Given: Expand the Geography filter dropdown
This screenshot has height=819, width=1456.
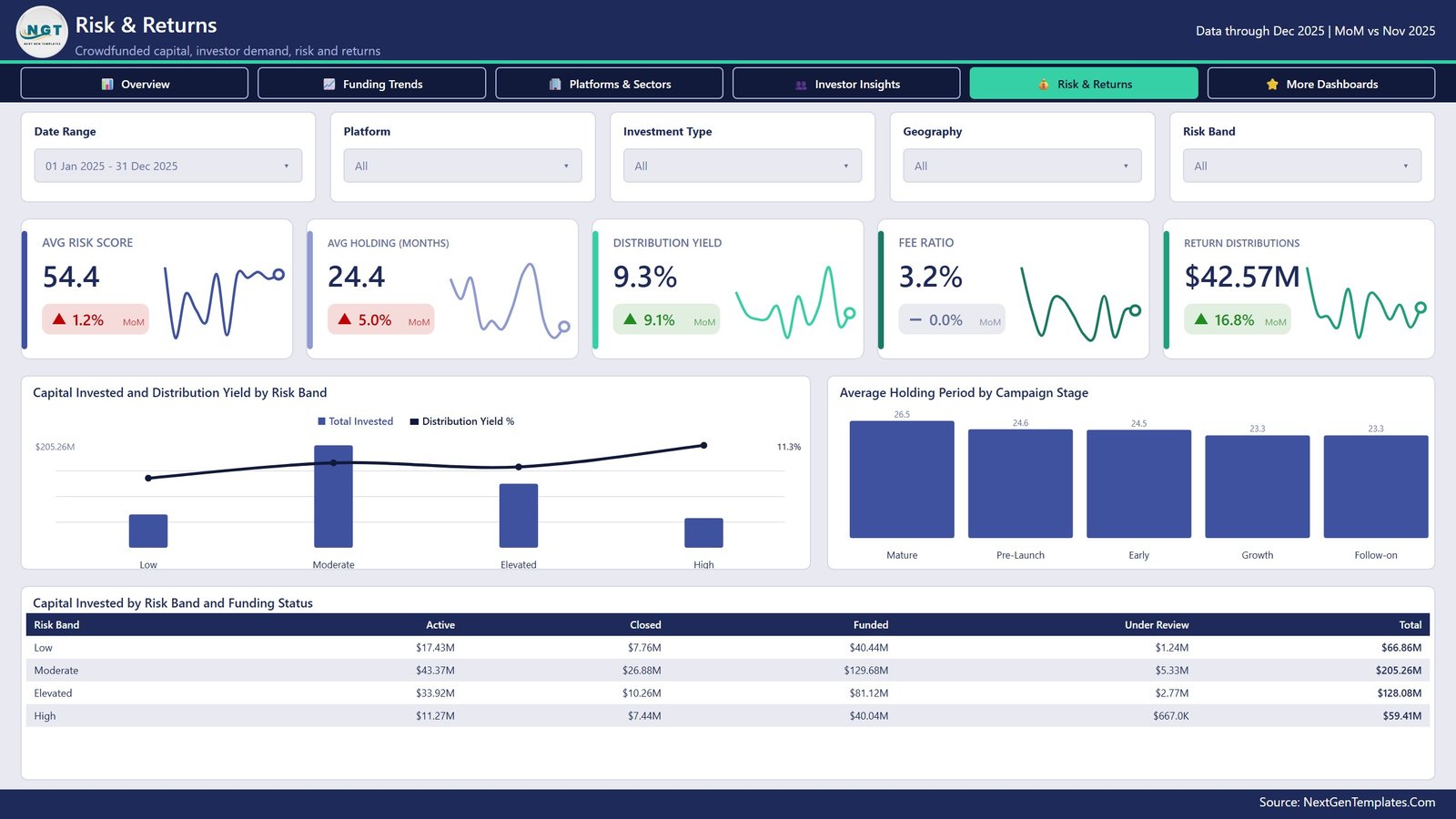Looking at the screenshot, I should [x=1022, y=166].
